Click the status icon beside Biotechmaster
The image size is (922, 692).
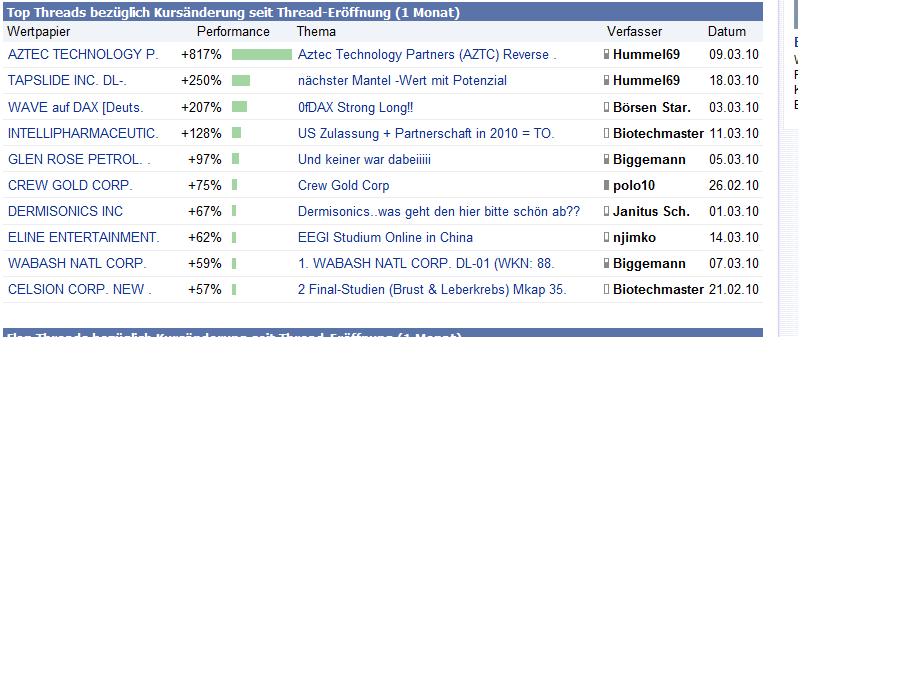[x=605, y=133]
